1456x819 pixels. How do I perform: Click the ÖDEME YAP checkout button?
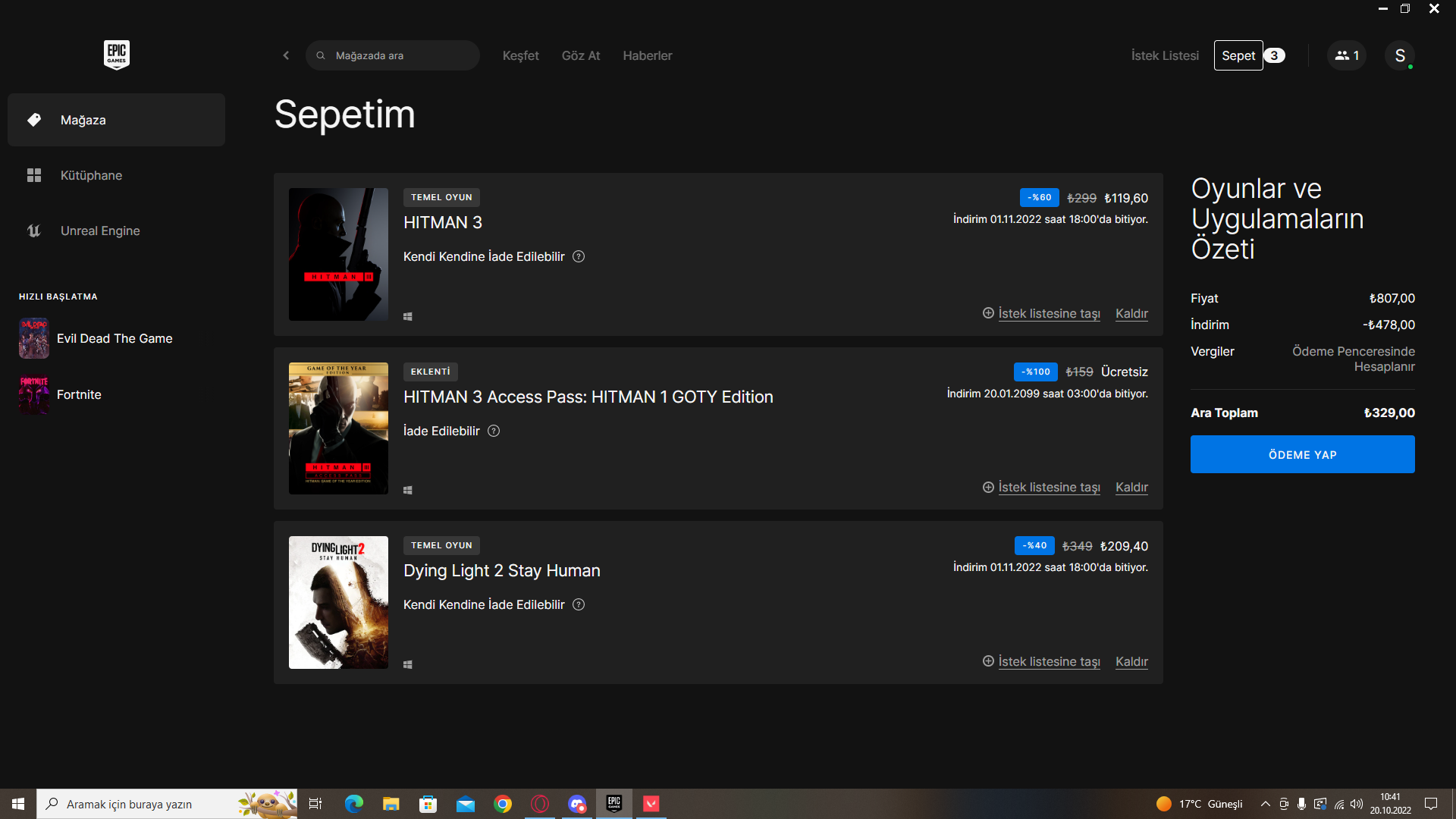[x=1303, y=454]
